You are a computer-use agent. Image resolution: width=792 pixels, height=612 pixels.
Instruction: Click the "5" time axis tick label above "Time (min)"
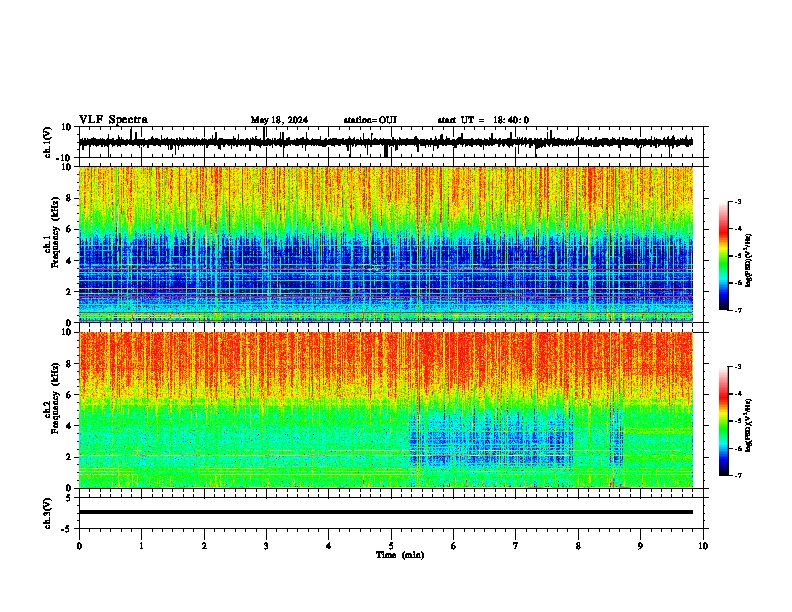[391, 546]
